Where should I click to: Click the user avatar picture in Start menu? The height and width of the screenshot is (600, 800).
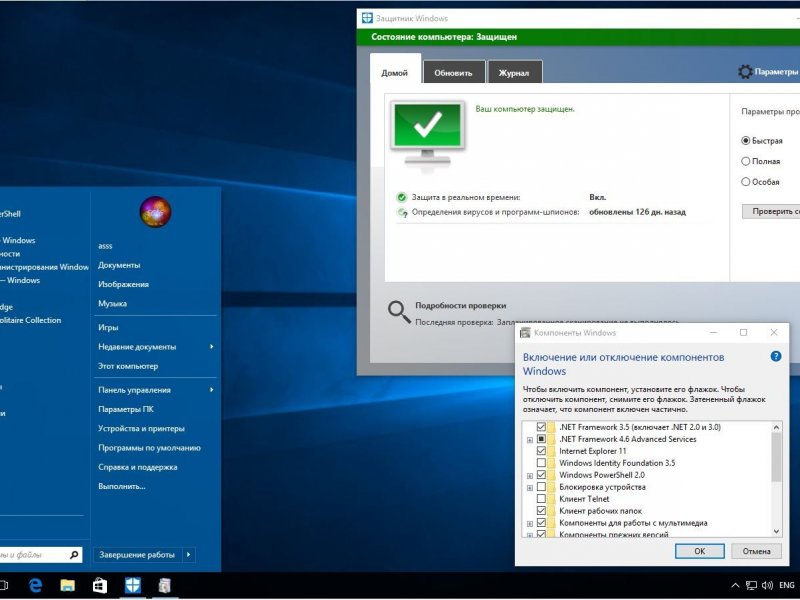pyautogui.click(x=155, y=211)
